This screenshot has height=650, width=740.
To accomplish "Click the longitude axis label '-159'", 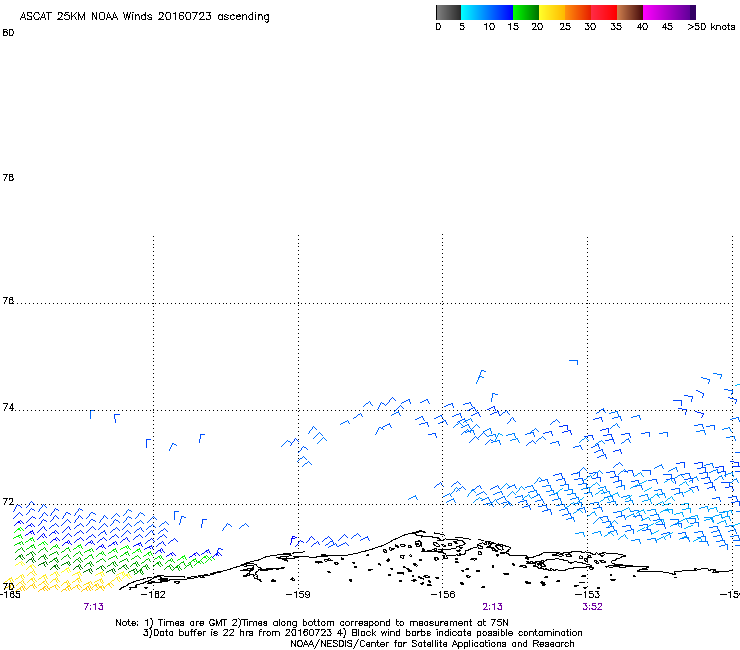I will click(298, 595).
